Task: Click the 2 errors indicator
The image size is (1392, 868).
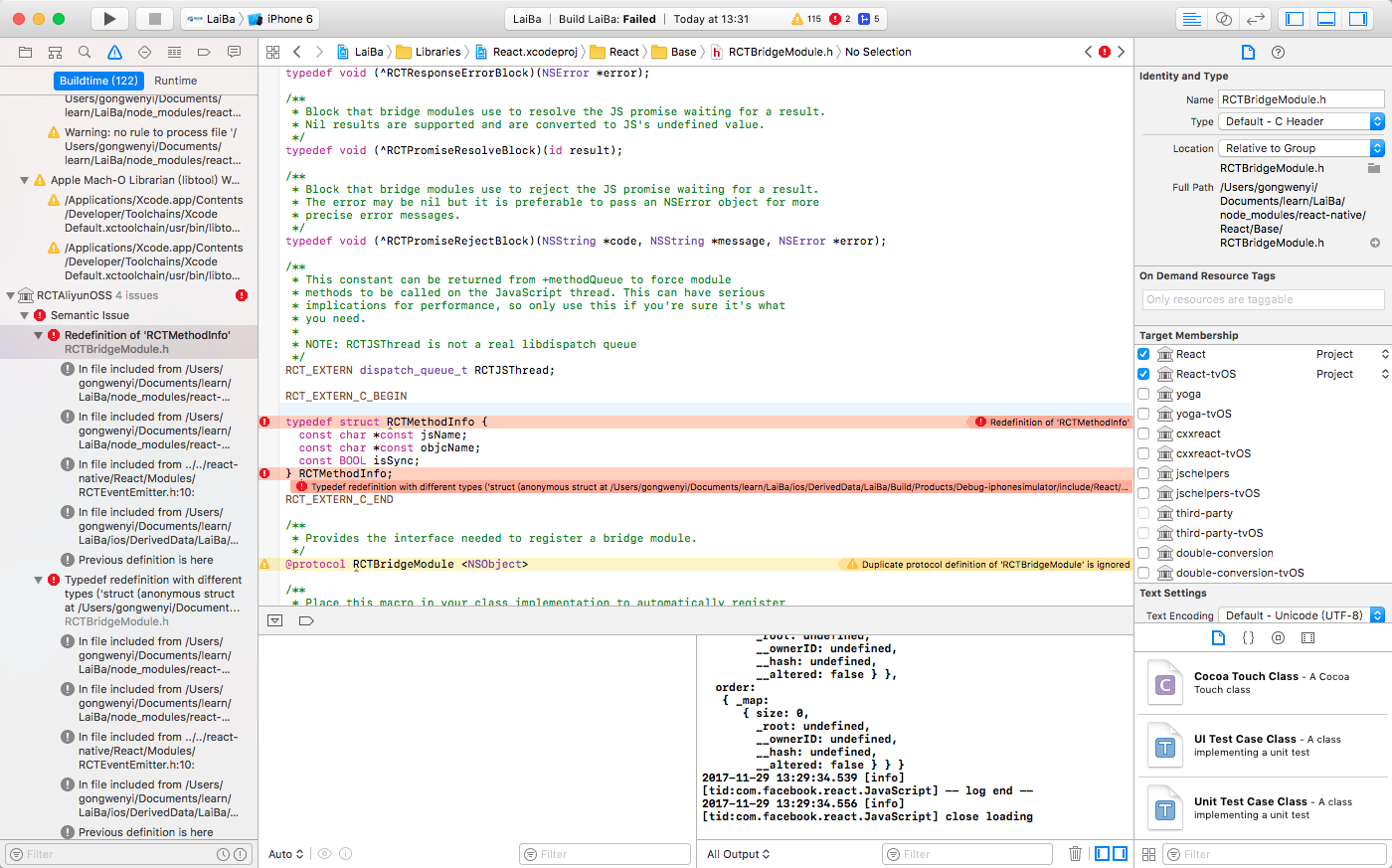Action: tap(840, 19)
